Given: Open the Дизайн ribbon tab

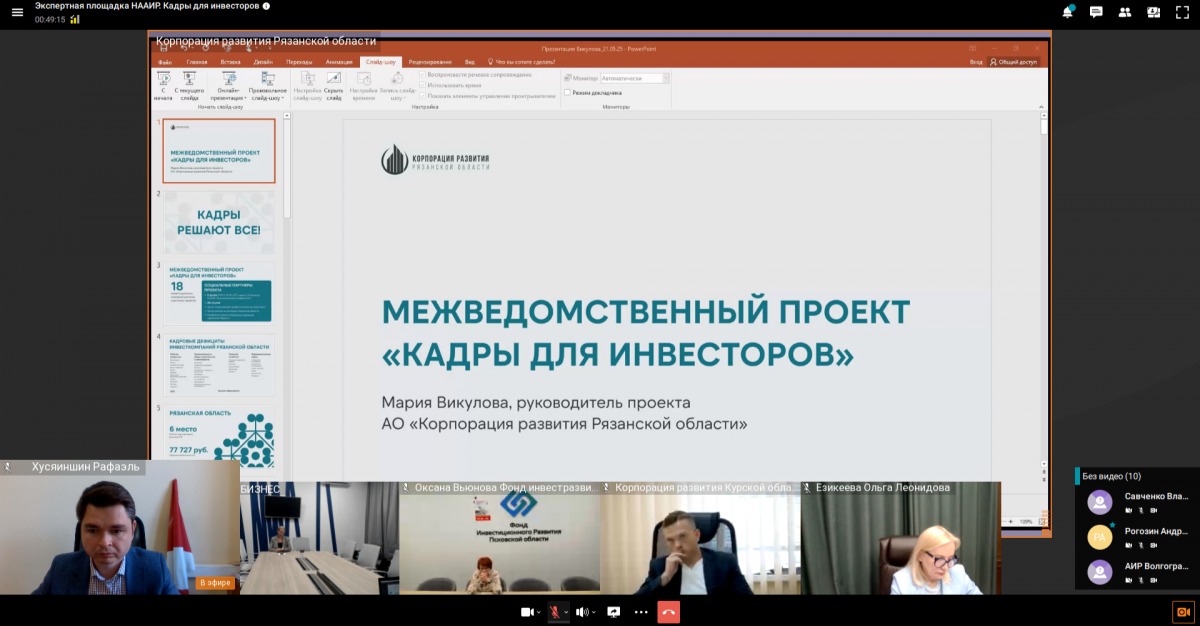Looking at the screenshot, I should tap(263, 62).
